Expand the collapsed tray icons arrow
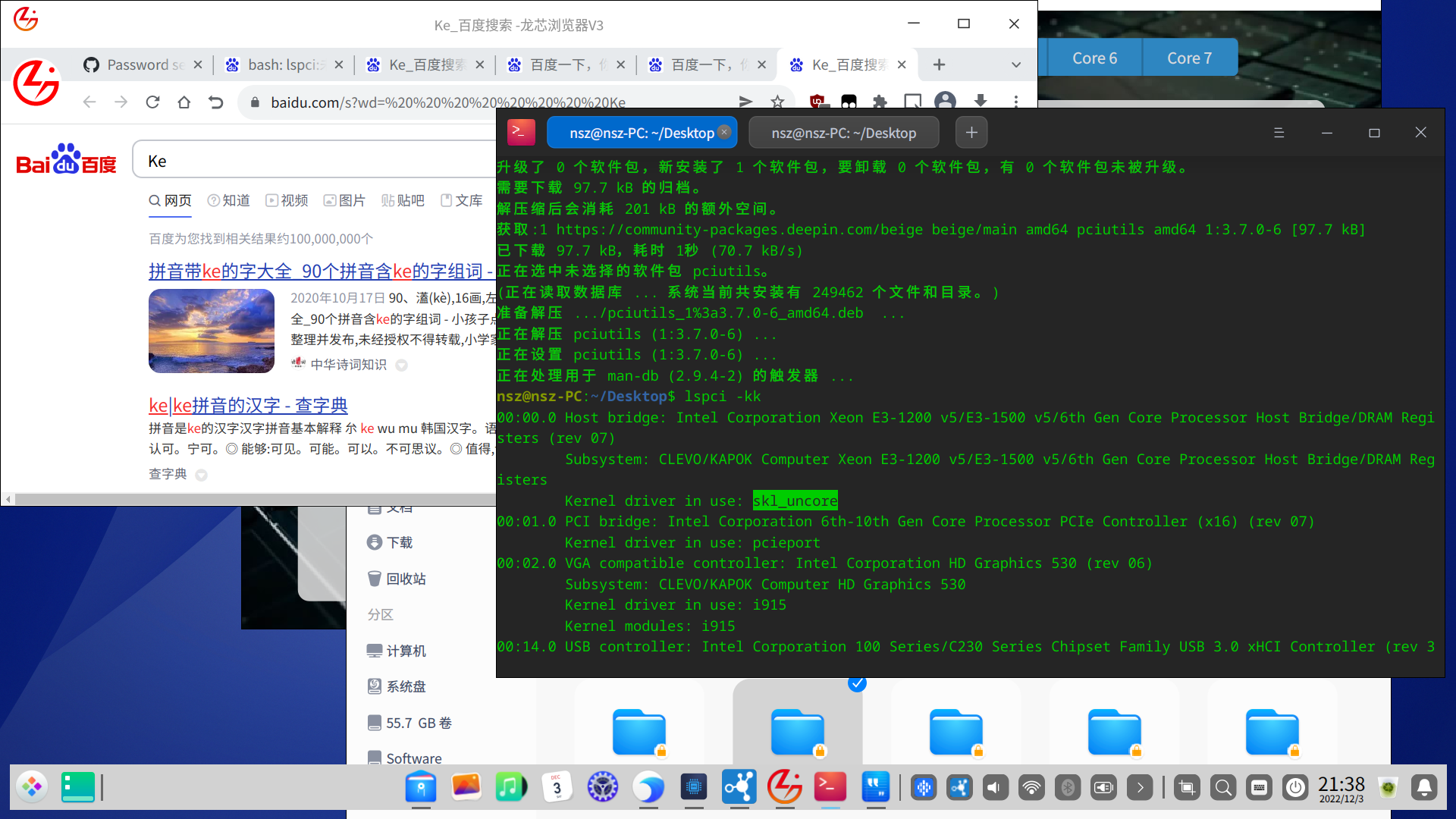The width and height of the screenshot is (1456, 819). (1140, 788)
